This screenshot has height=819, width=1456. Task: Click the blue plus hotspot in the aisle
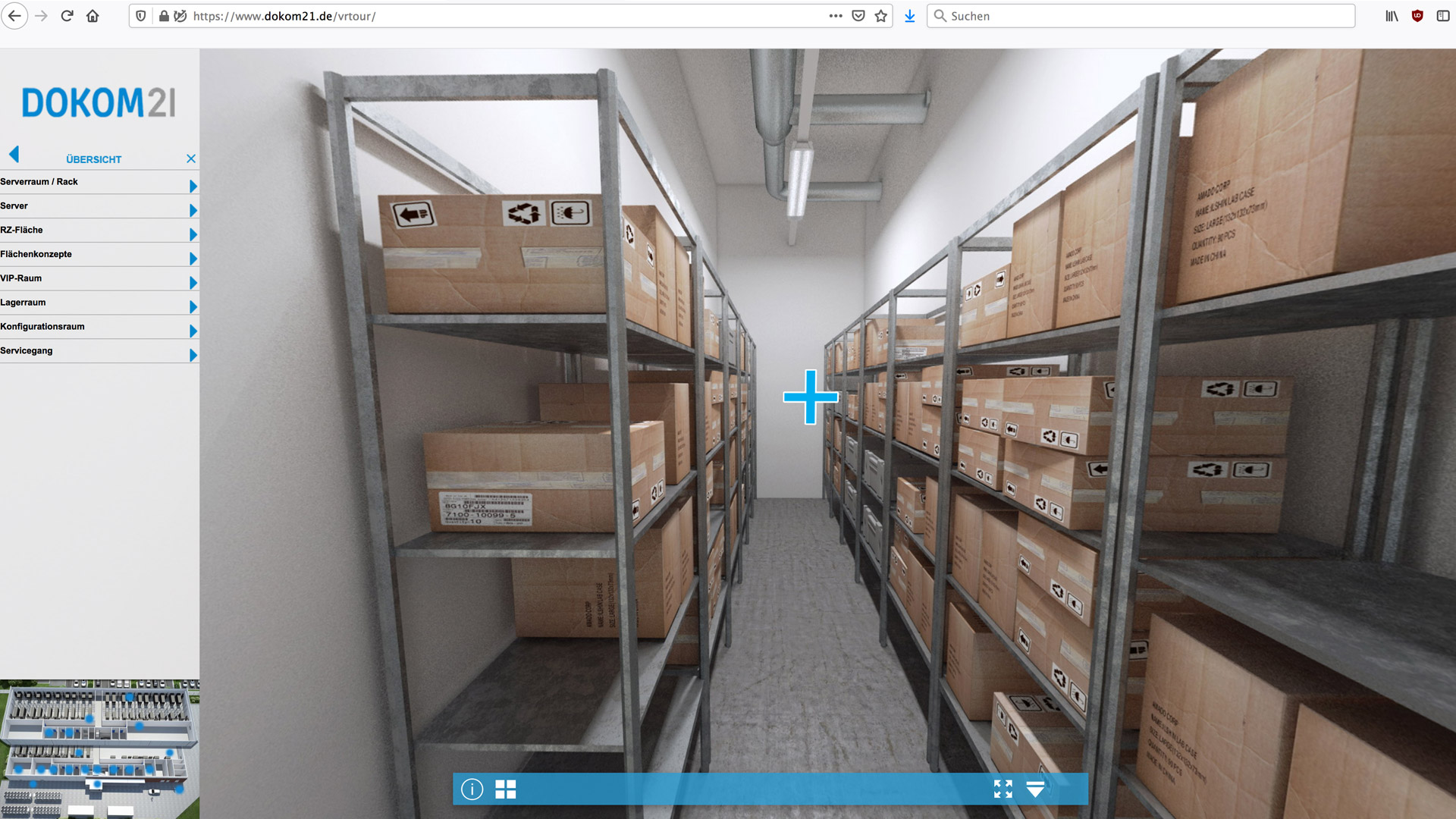pyautogui.click(x=810, y=397)
